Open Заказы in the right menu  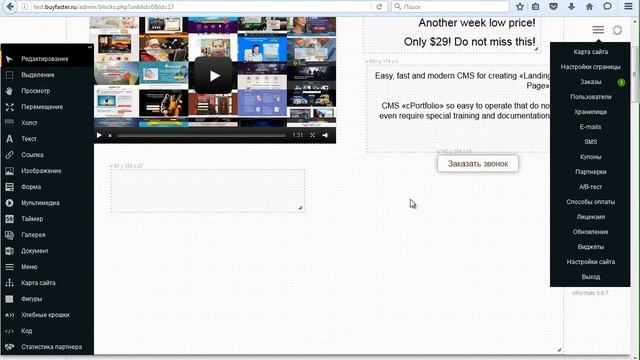tap(590, 82)
